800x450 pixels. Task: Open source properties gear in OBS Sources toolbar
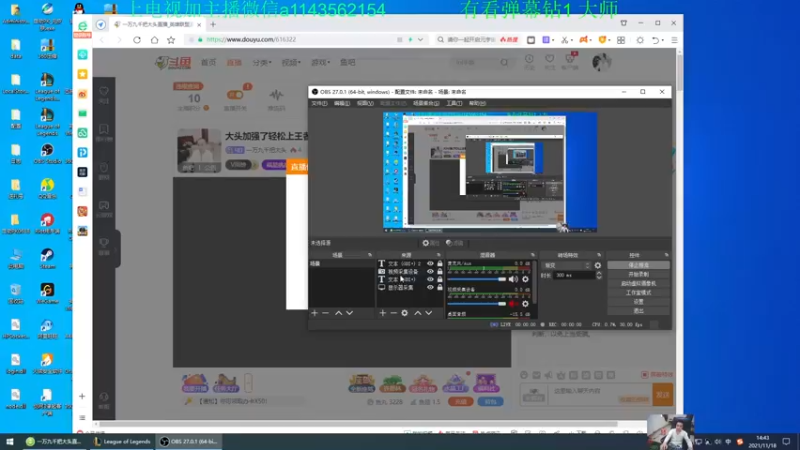click(405, 313)
